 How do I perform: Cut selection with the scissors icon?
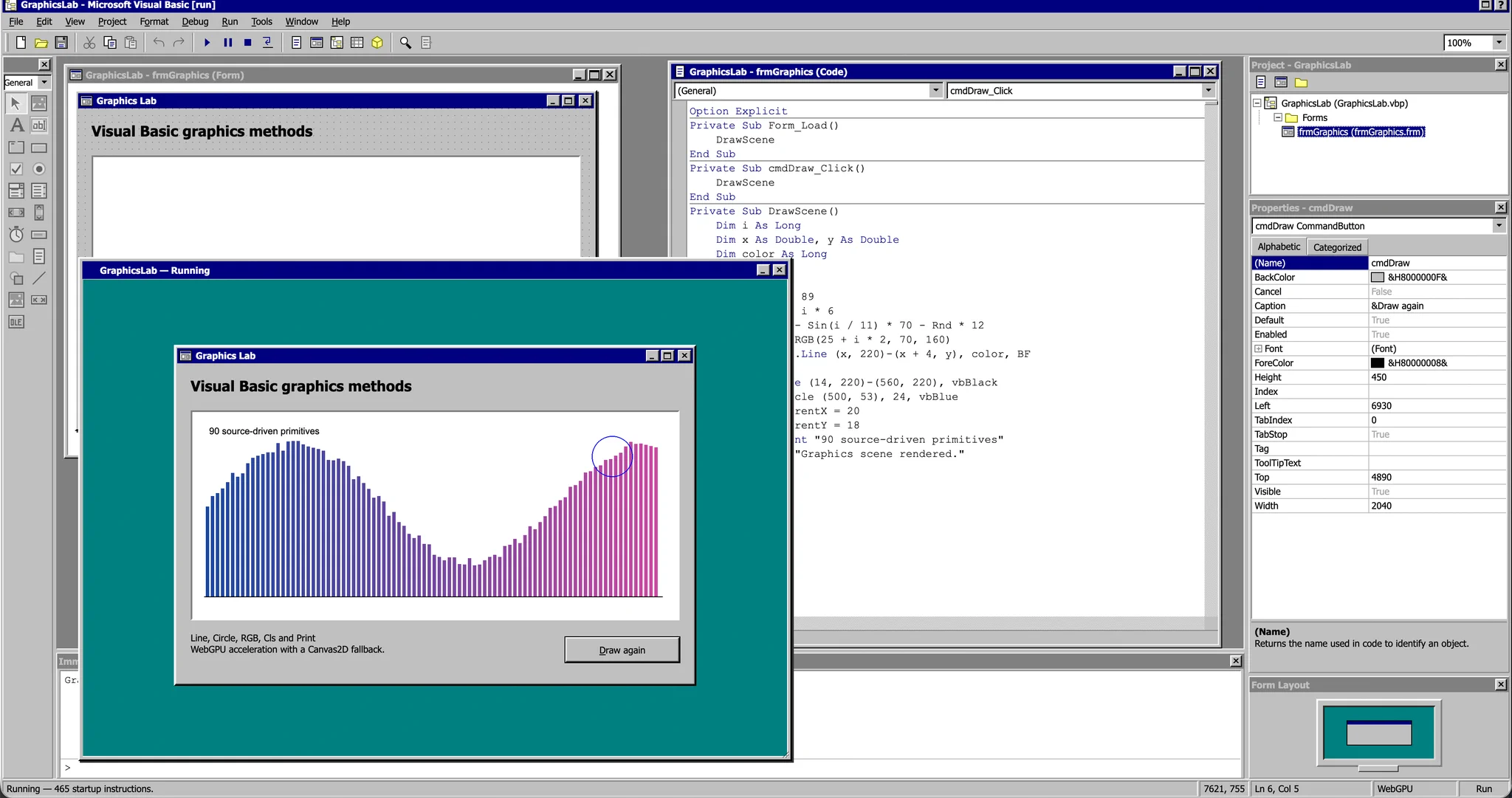pyautogui.click(x=89, y=43)
